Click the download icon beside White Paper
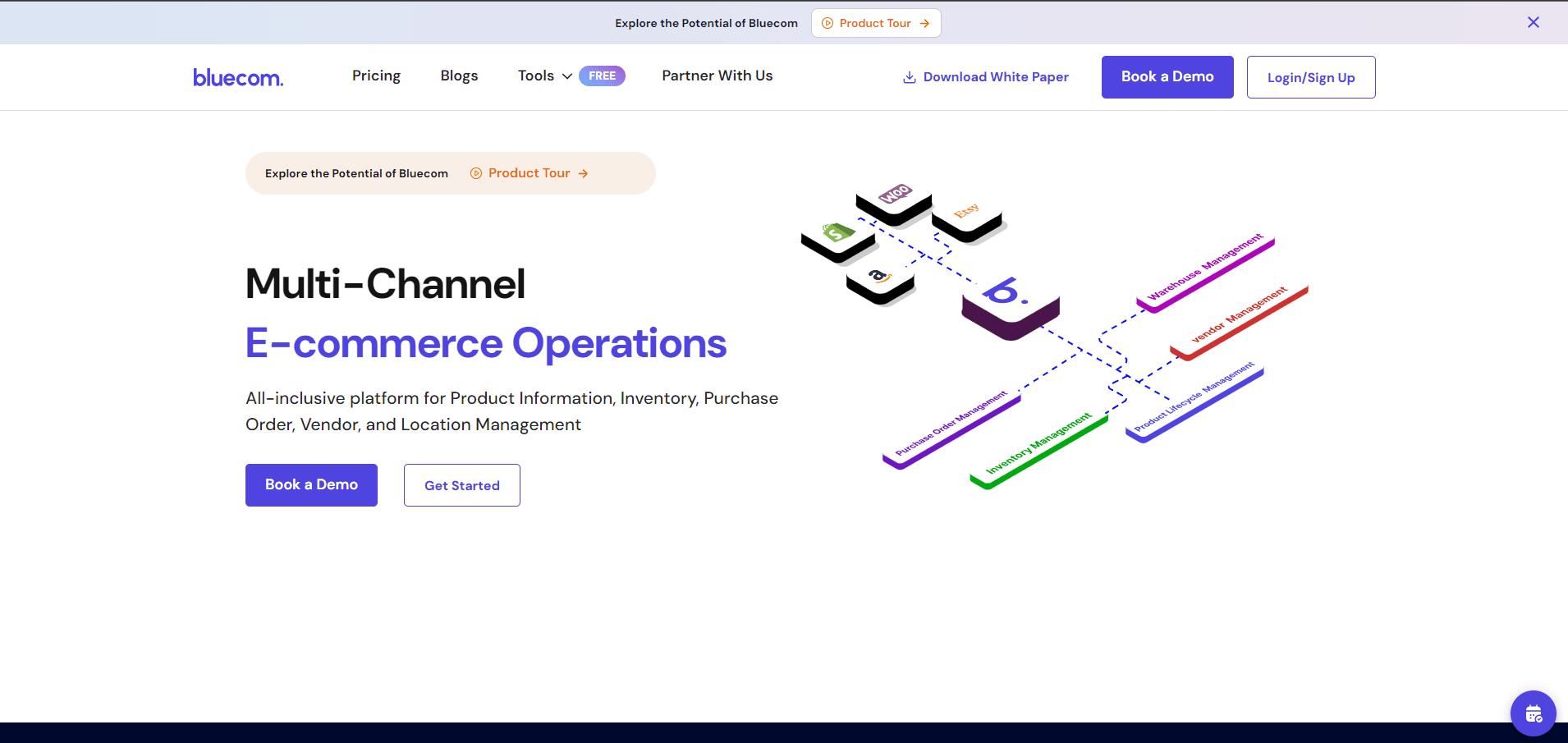Viewport: 1568px width, 743px height. 909,77
